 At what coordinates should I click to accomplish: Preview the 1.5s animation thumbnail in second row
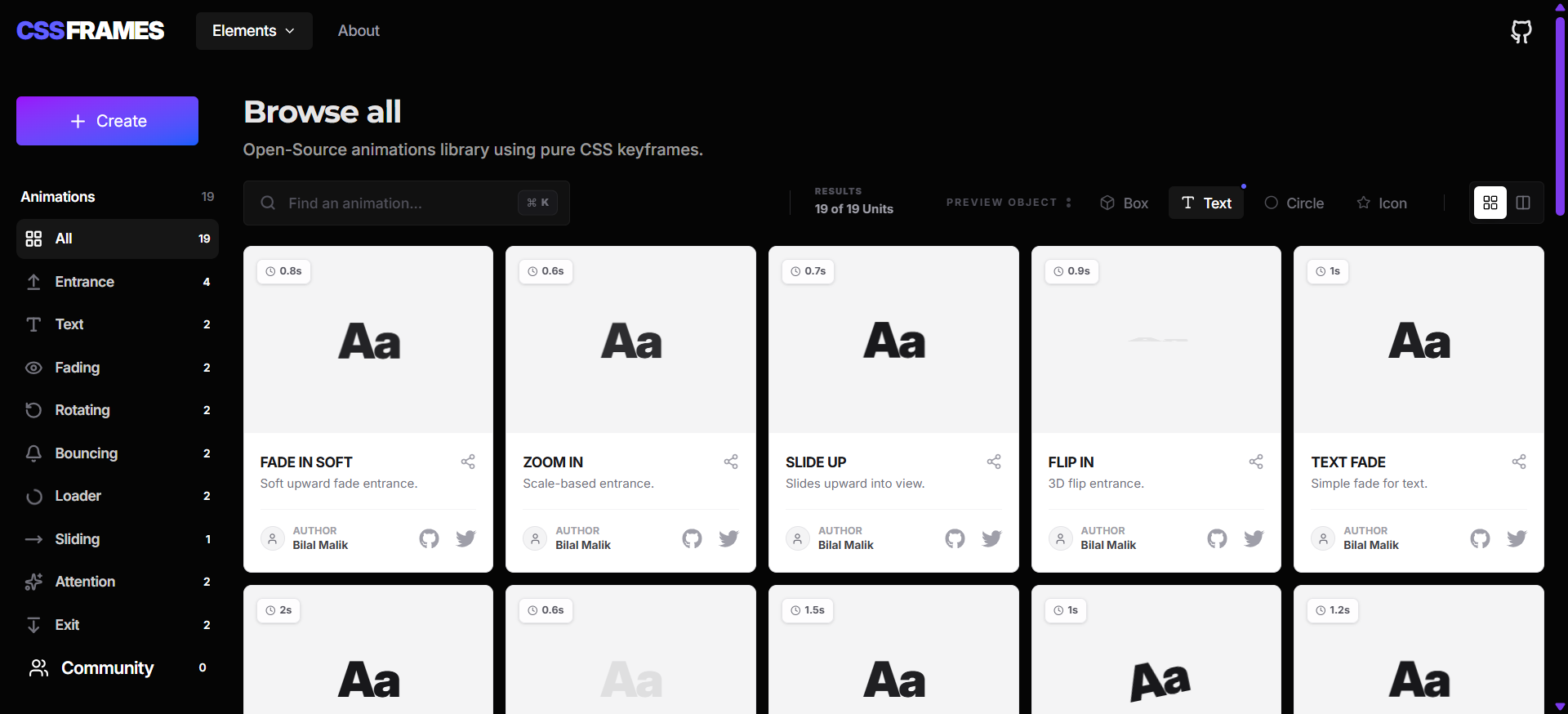click(x=893, y=649)
